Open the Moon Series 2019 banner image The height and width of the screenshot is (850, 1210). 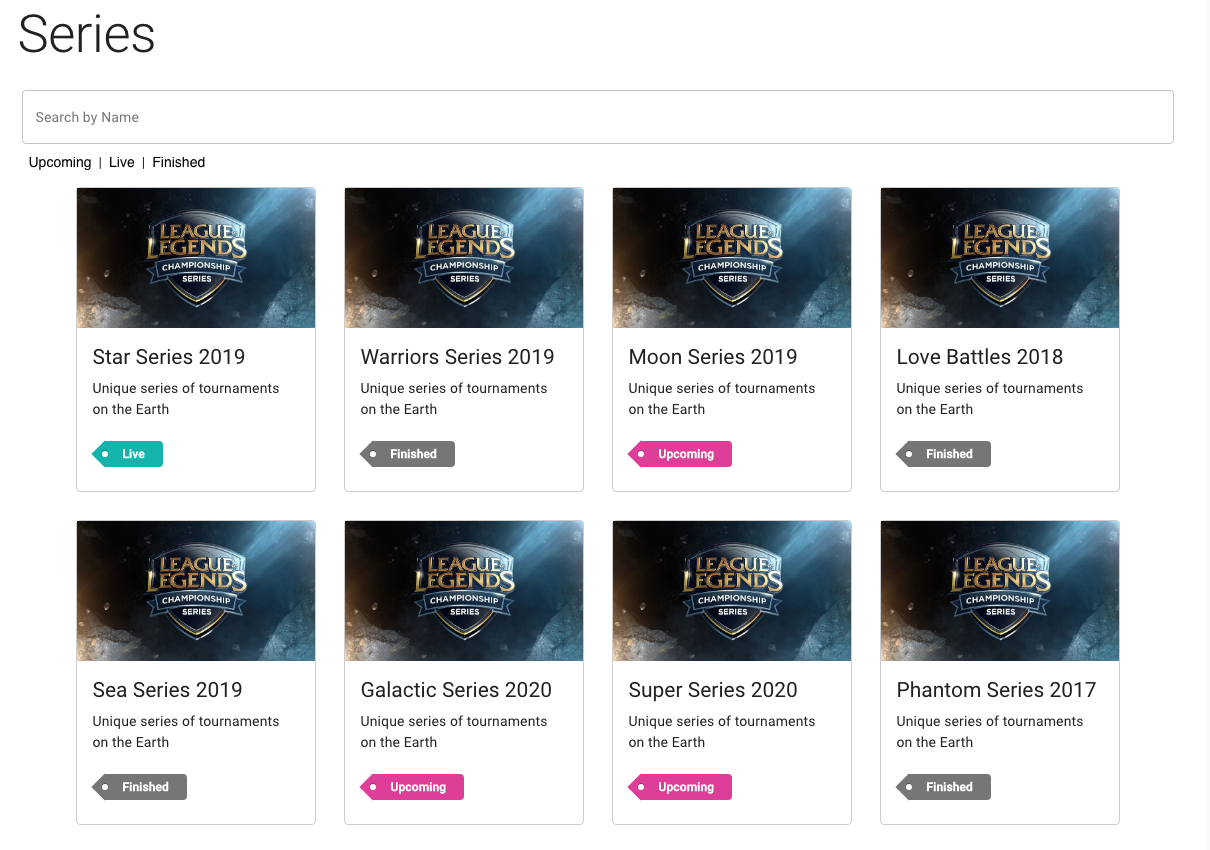click(732, 258)
